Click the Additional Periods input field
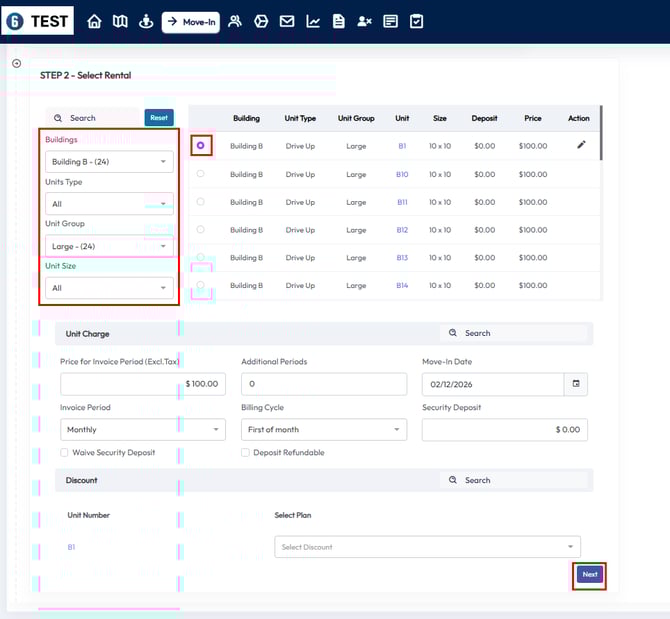Screen dimensions: 670x619 tap(323, 384)
